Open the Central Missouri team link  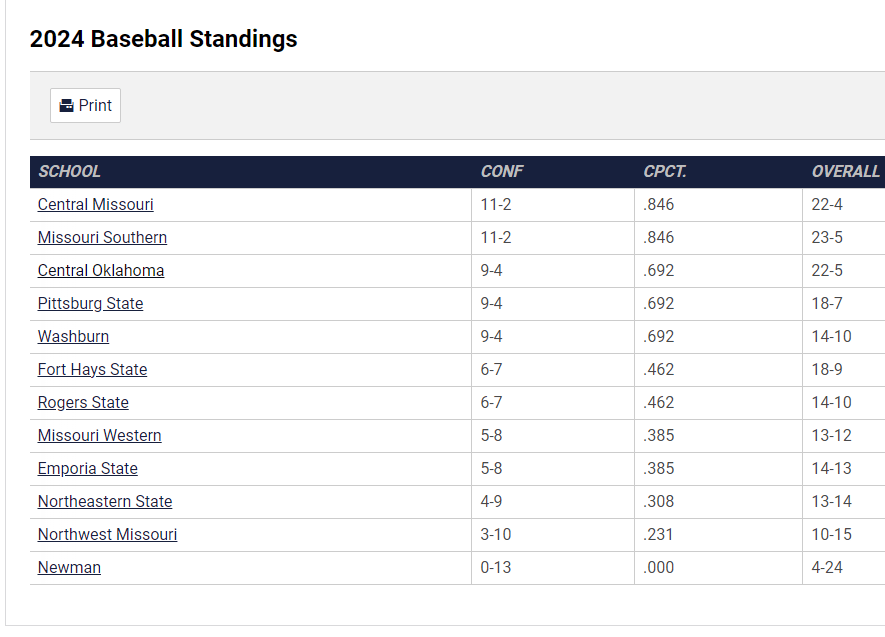click(x=96, y=205)
